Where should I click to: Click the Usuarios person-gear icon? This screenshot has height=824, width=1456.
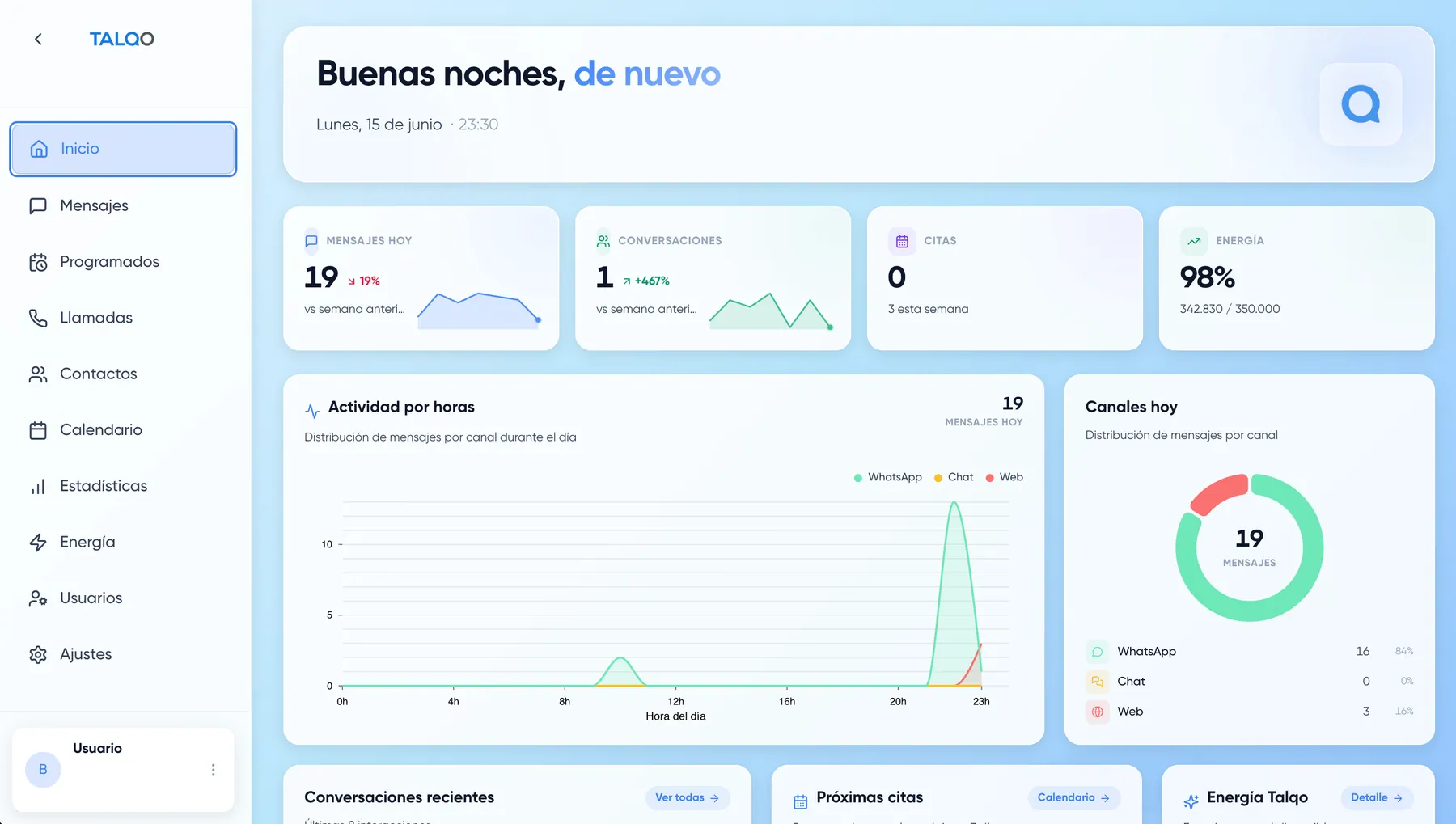[x=38, y=598]
